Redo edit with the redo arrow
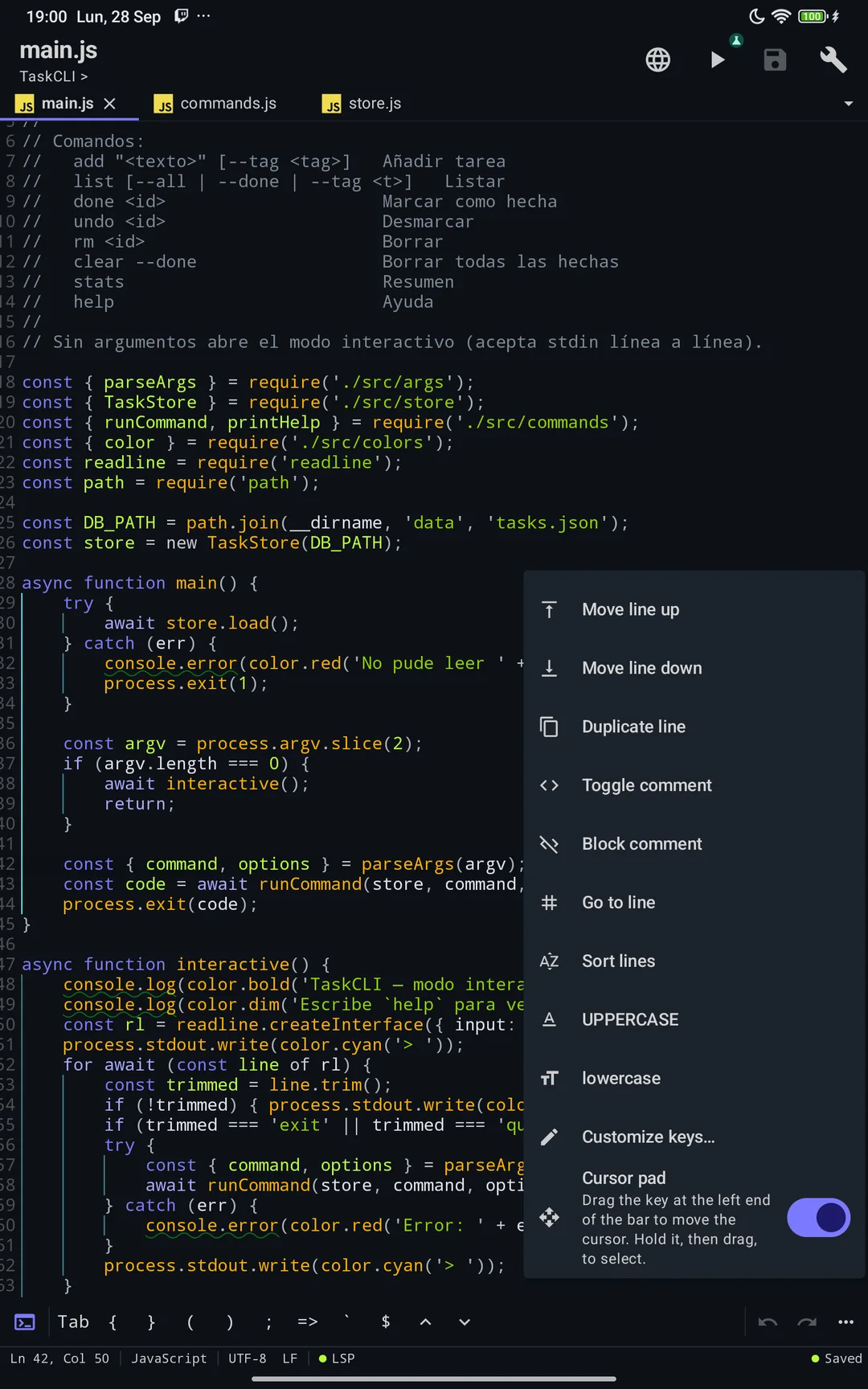Viewport: 868px width, 1389px height. pos(807,1321)
